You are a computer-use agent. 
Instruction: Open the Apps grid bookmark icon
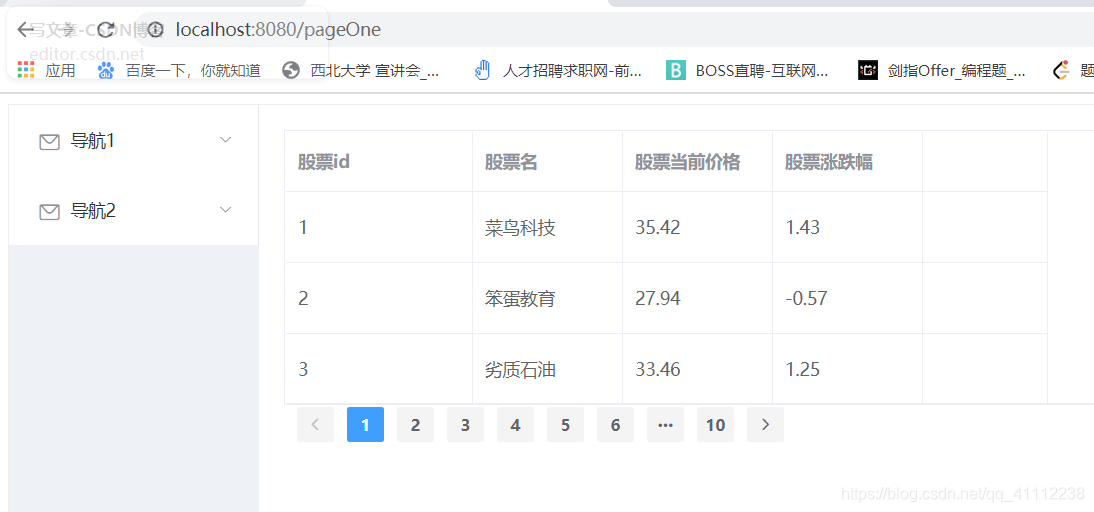(x=26, y=70)
